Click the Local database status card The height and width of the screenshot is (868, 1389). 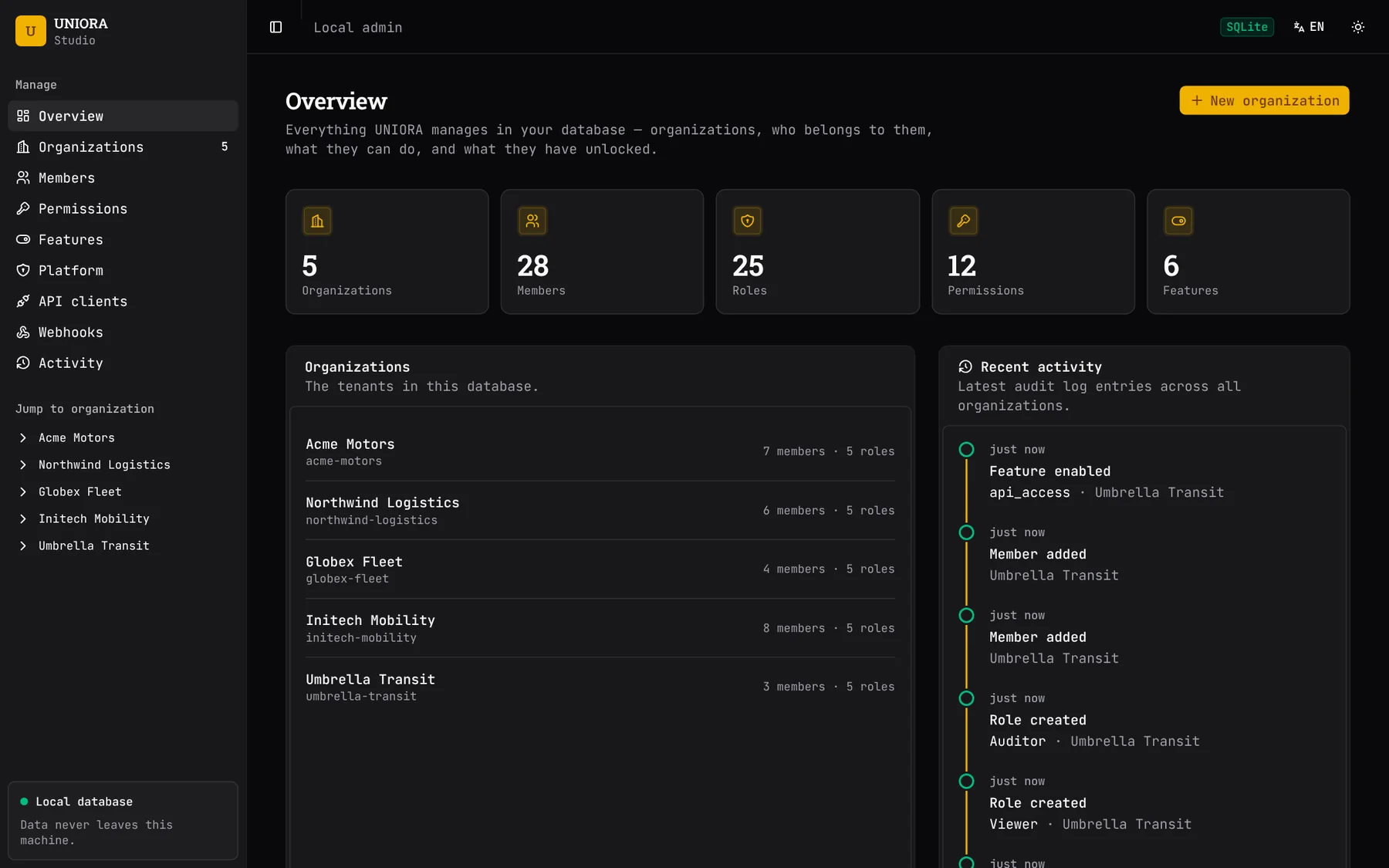pyautogui.click(x=123, y=820)
